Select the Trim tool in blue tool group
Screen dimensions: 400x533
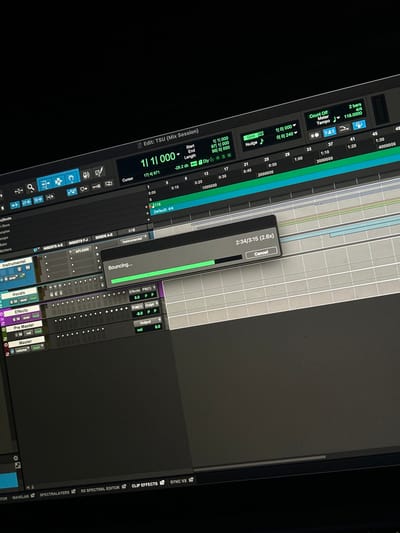(x=45, y=184)
